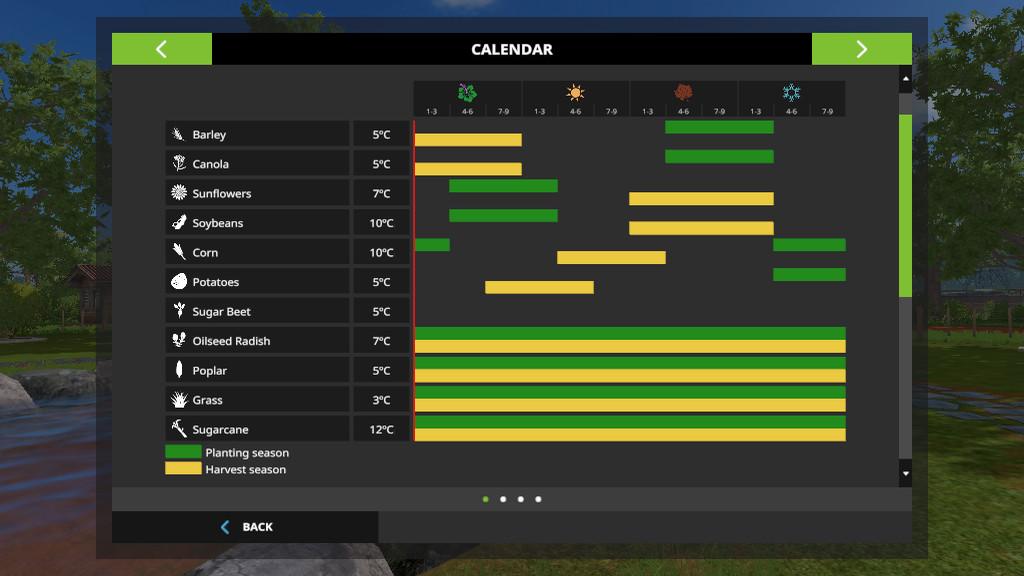1024x576 pixels.
Task: Click the spring season flower icon
Action: pos(467,93)
